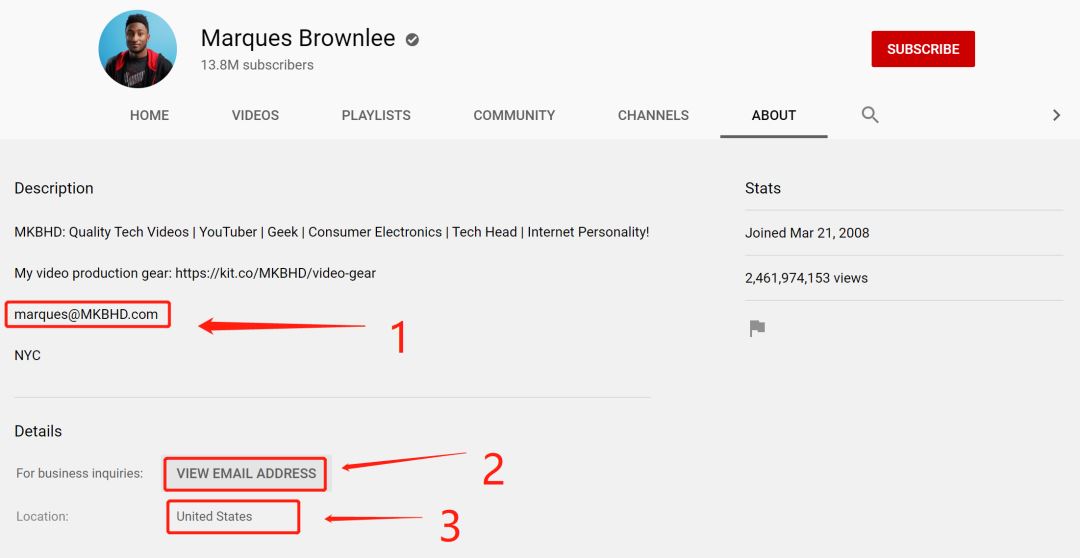Screen dimensions: 1080x558
Task: Click the Details heading
Action: pos(38,431)
